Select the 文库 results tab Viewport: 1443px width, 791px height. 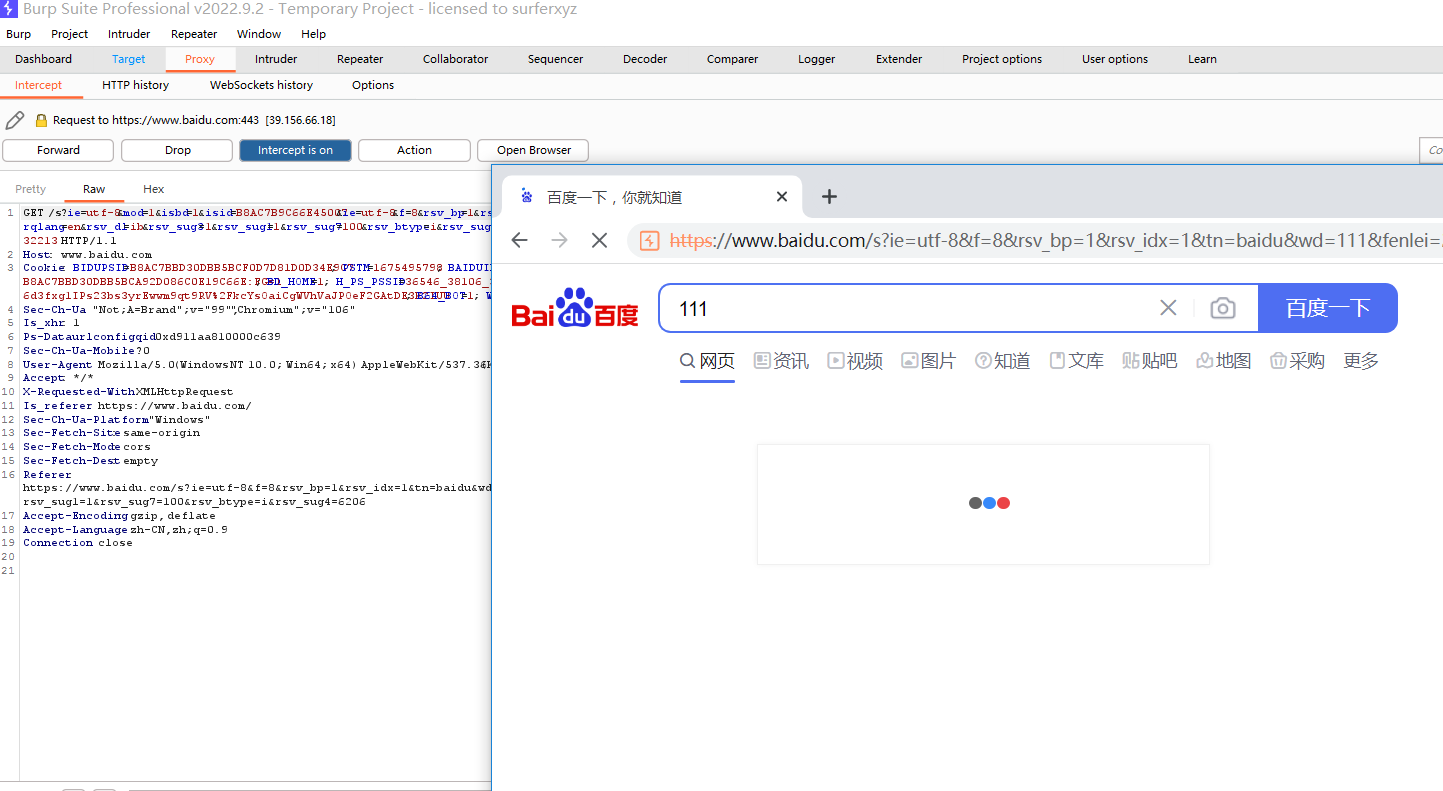(x=1076, y=361)
